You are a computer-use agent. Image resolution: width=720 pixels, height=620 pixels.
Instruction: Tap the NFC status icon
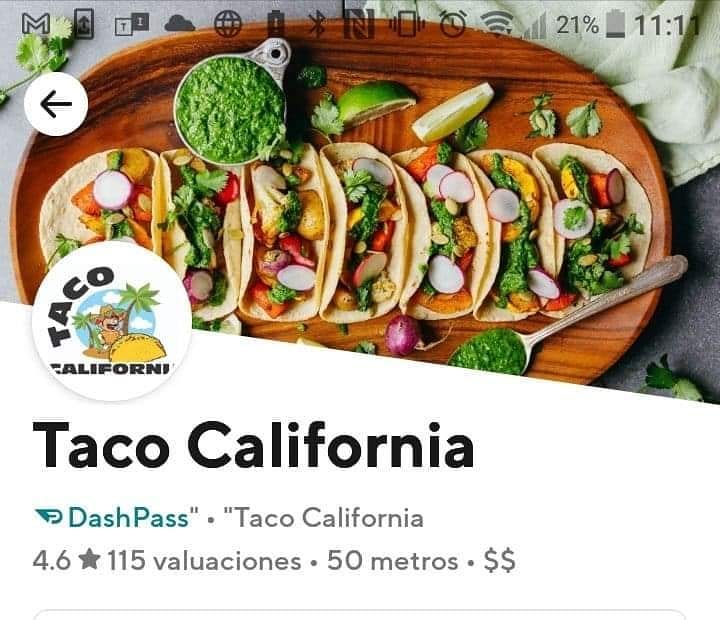coord(360,24)
